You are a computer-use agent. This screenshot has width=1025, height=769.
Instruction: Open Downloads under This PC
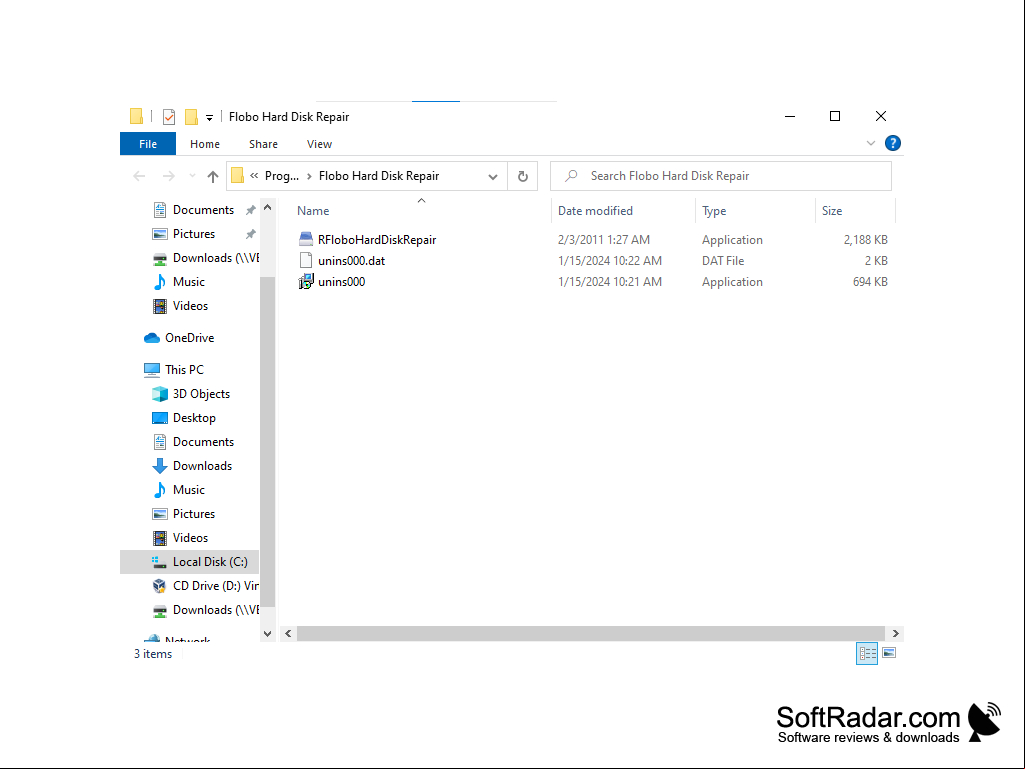(202, 466)
